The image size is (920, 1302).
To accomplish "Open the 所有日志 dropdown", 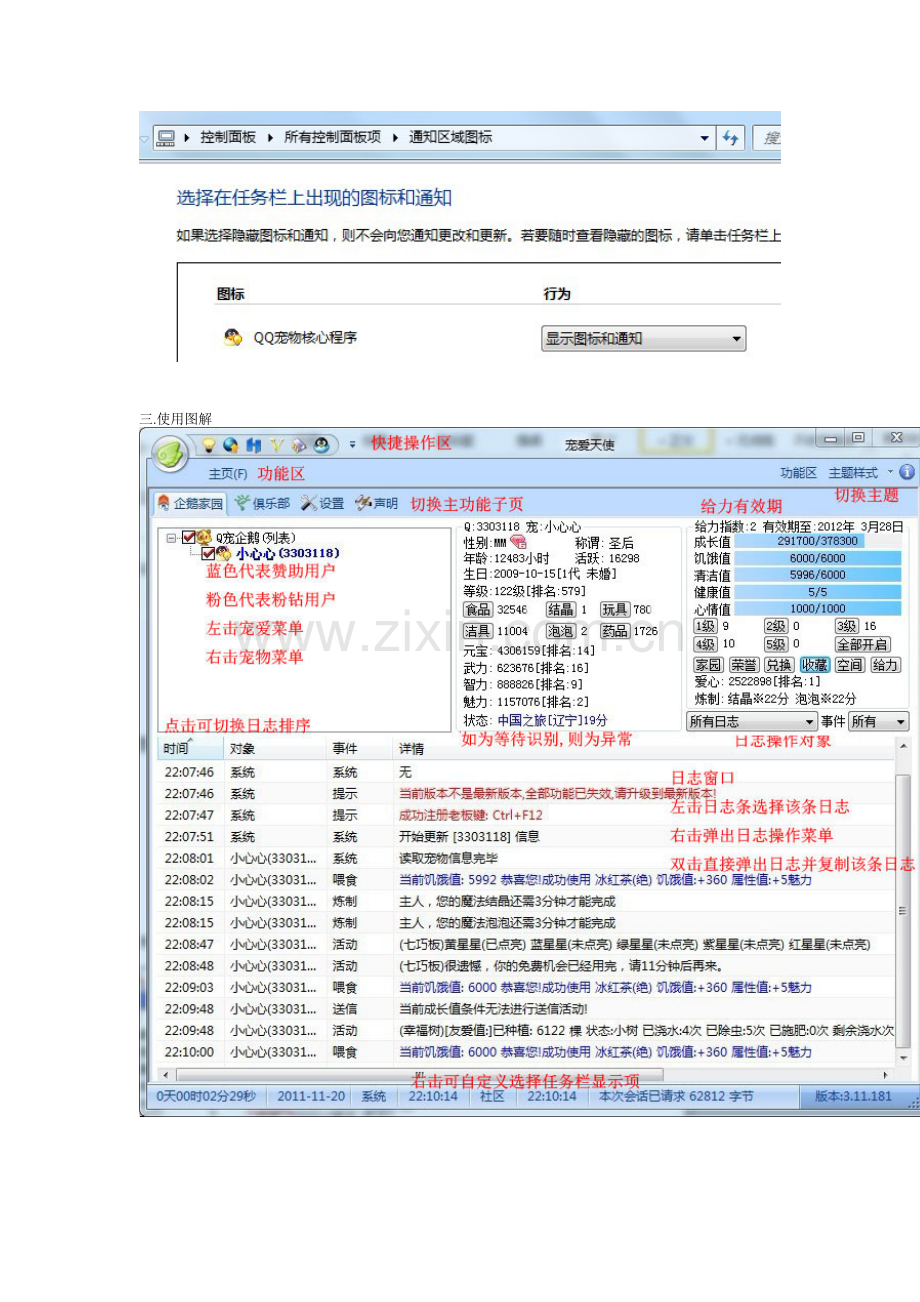I will click(x=752, y=721).
